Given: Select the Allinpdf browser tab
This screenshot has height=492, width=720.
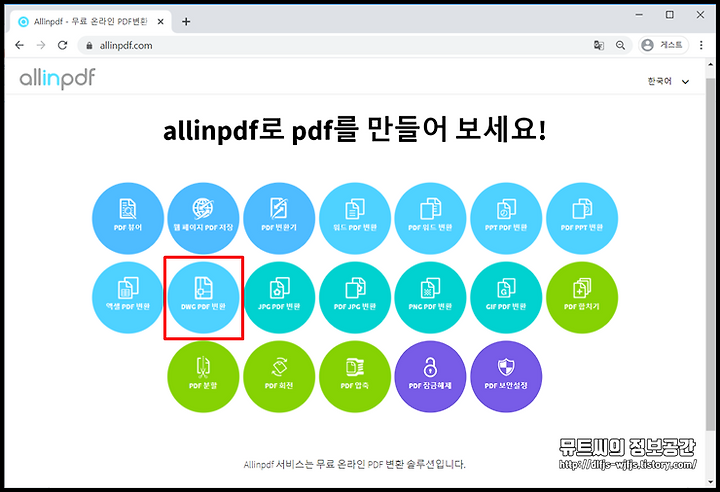Looking at the screenshot, I should (x=90, y=22).
